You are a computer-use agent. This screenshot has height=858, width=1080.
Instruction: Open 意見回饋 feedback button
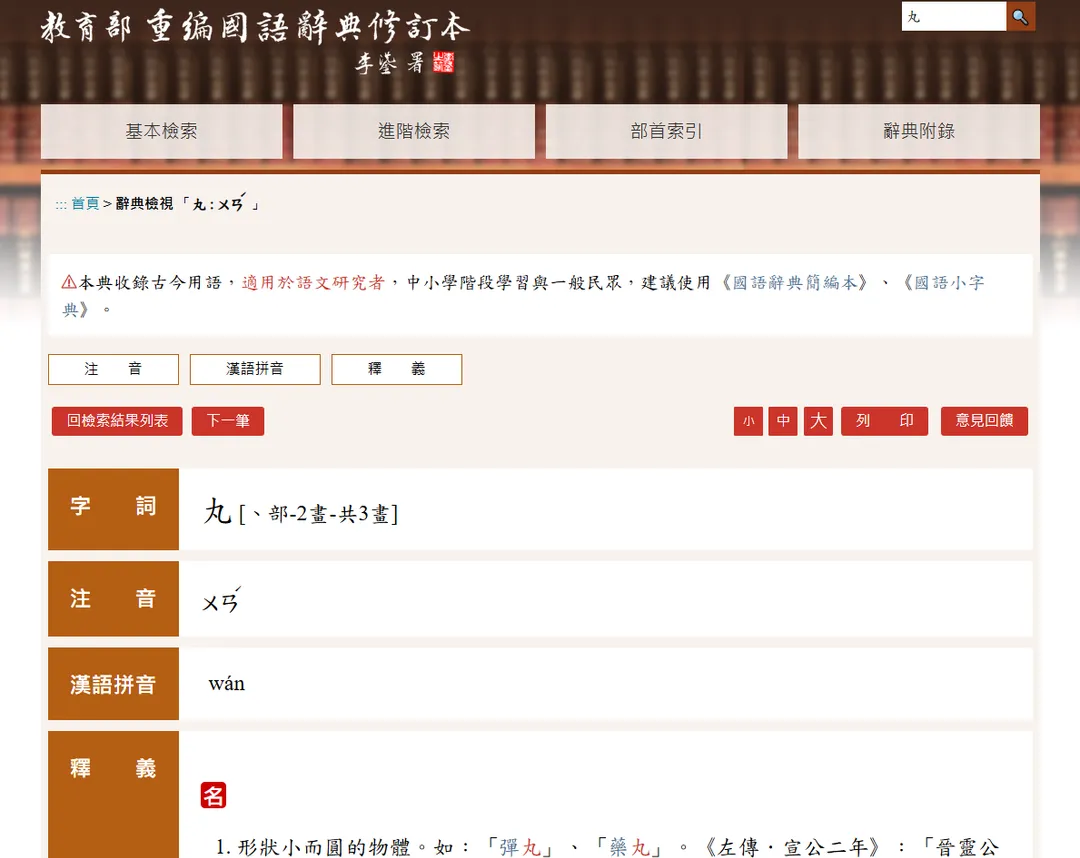(984, 421)
